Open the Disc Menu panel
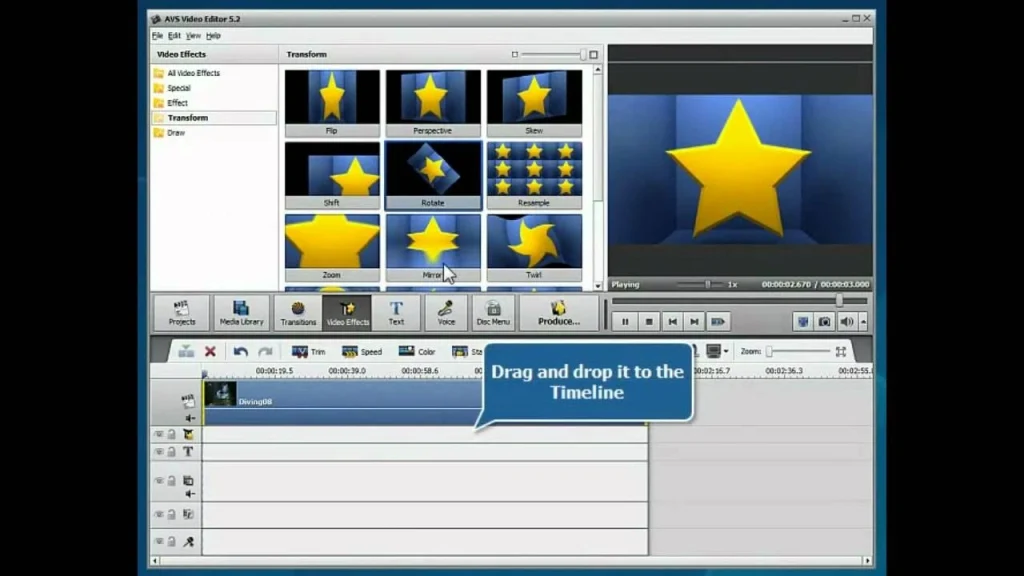1024x576 pixels. point(492,312)
